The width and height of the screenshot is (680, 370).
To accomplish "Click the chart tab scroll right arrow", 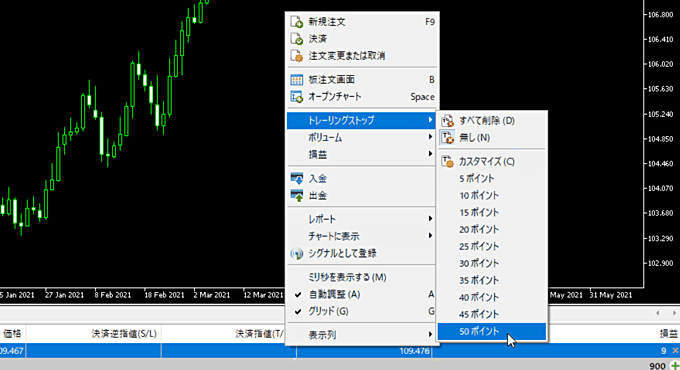I will pyautogui.click(x=674, y=313).
